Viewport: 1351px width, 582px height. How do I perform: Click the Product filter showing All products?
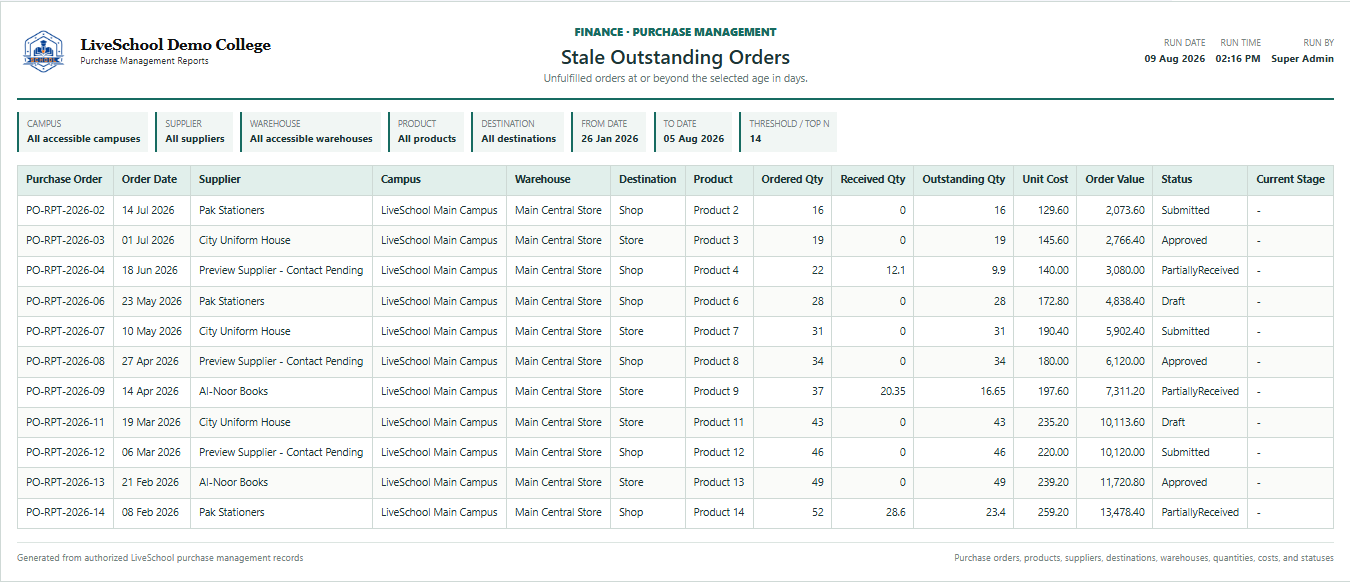[426, 131]
